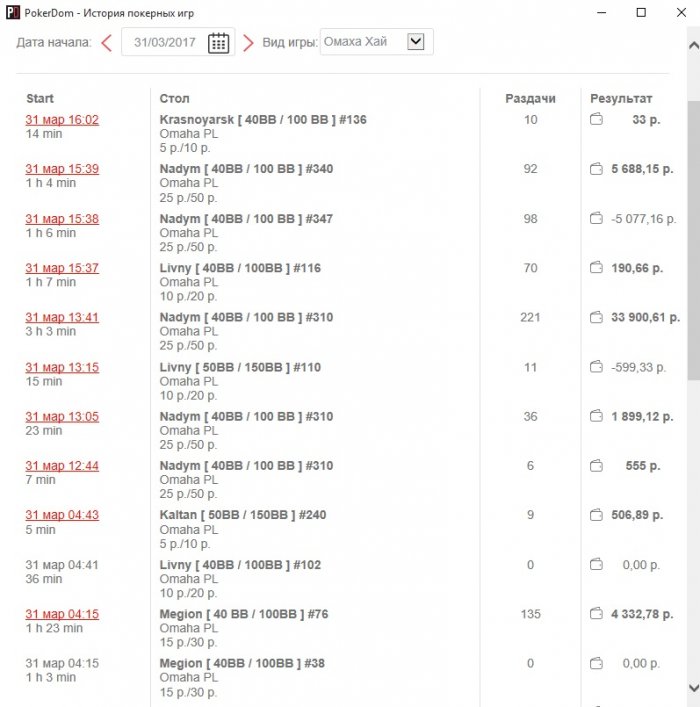Click wallet icon next to 33 р.
The width and height of the screenshot is (700, 707).
tap(596, 119)
